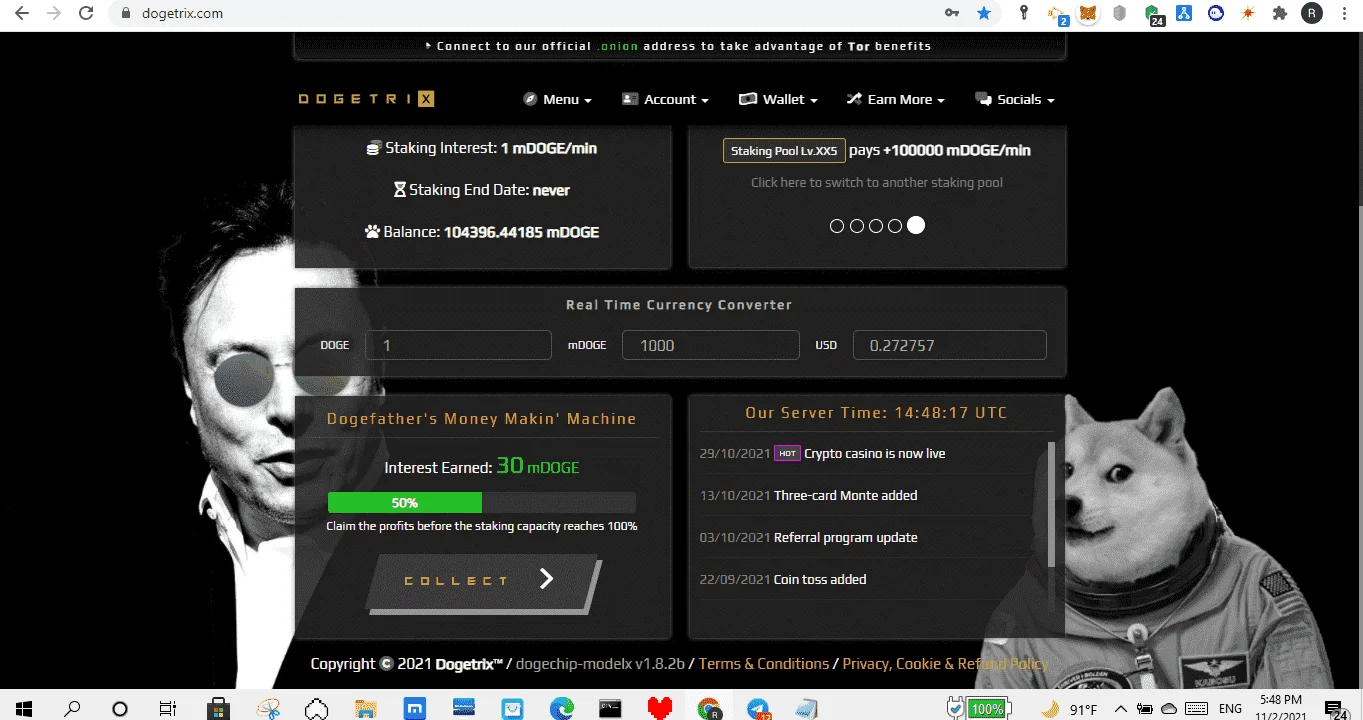Open the Chrome profile avatar R

coord(1311,13)
